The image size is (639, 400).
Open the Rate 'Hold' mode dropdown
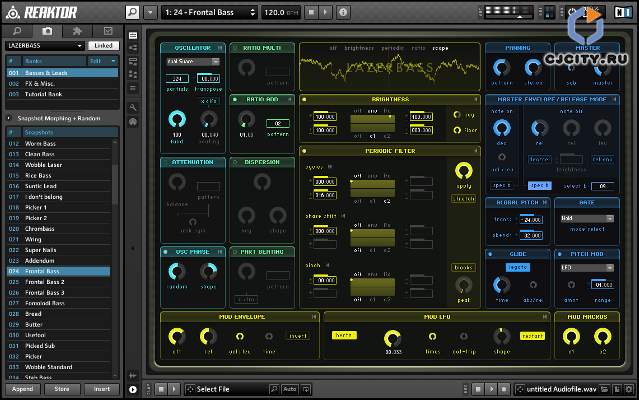click(x=587, y=219)
